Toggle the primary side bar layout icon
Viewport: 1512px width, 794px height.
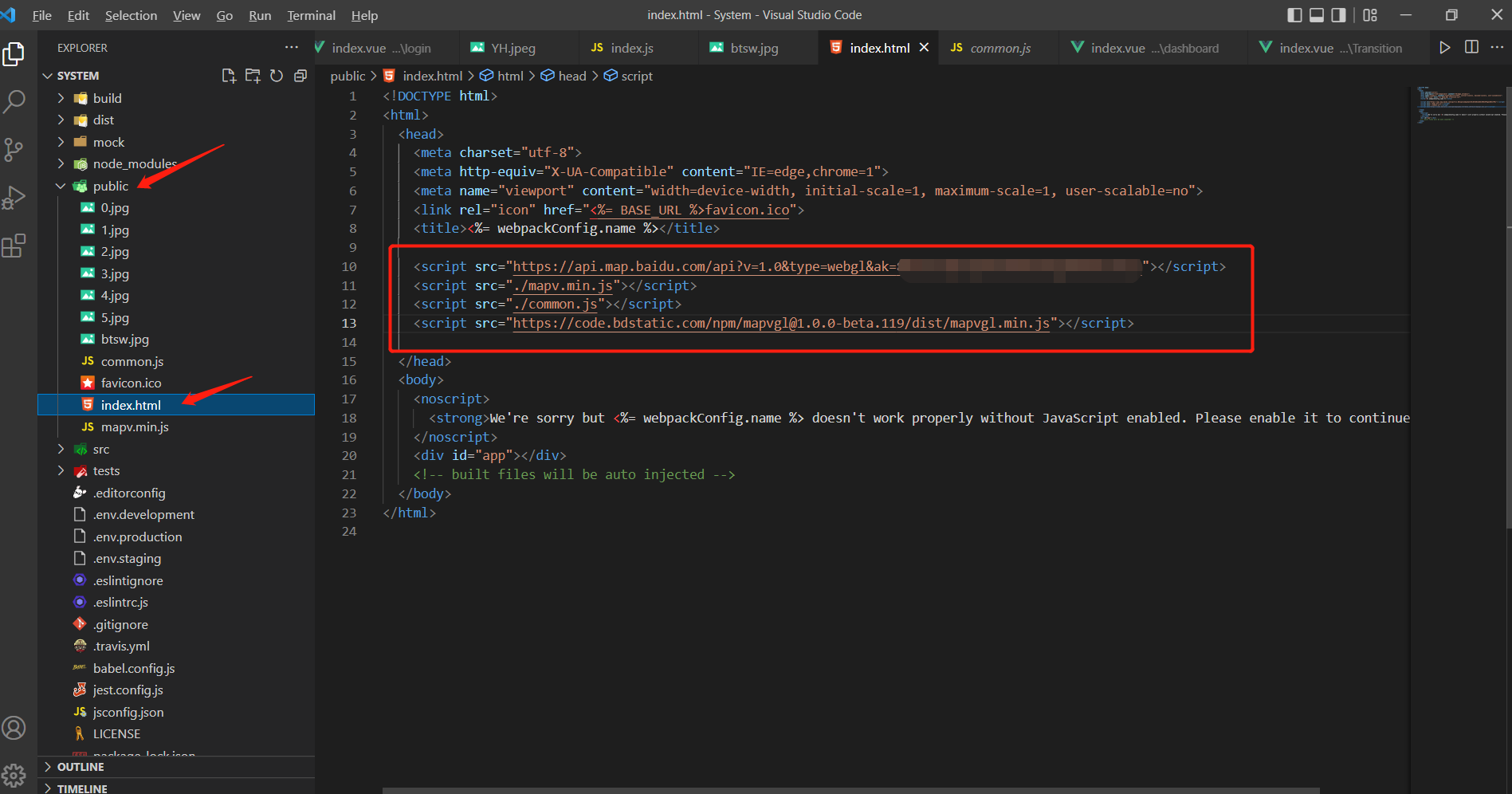(x=1294, y=15)
